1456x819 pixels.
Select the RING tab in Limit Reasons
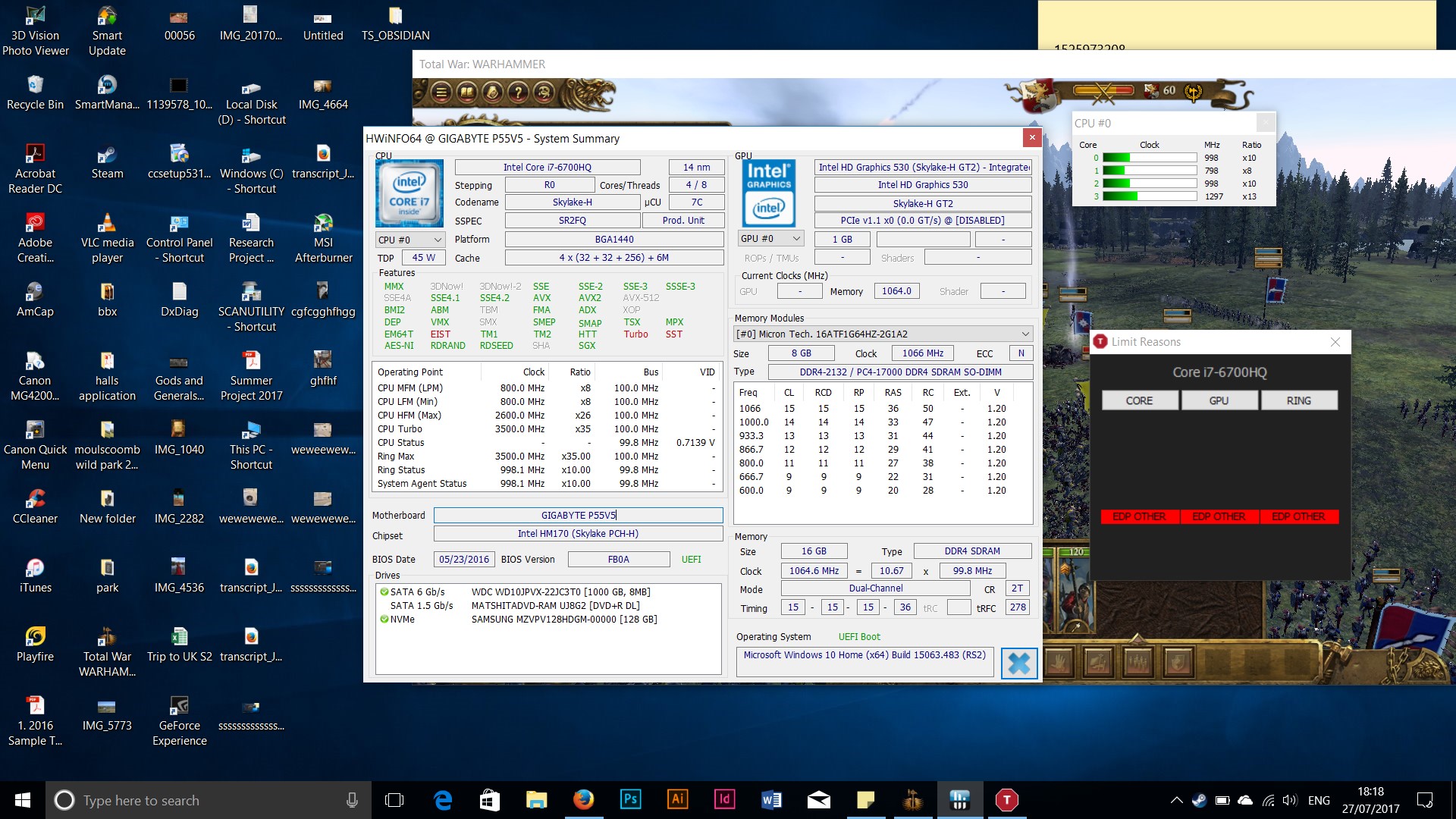(x=1298, y=401)
